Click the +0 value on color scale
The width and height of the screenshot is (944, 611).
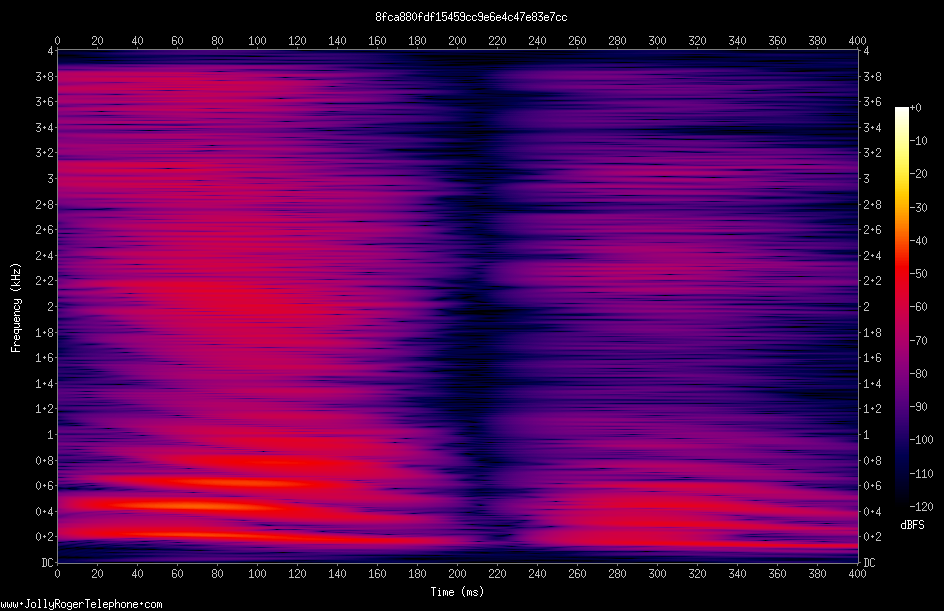[915, 108]
